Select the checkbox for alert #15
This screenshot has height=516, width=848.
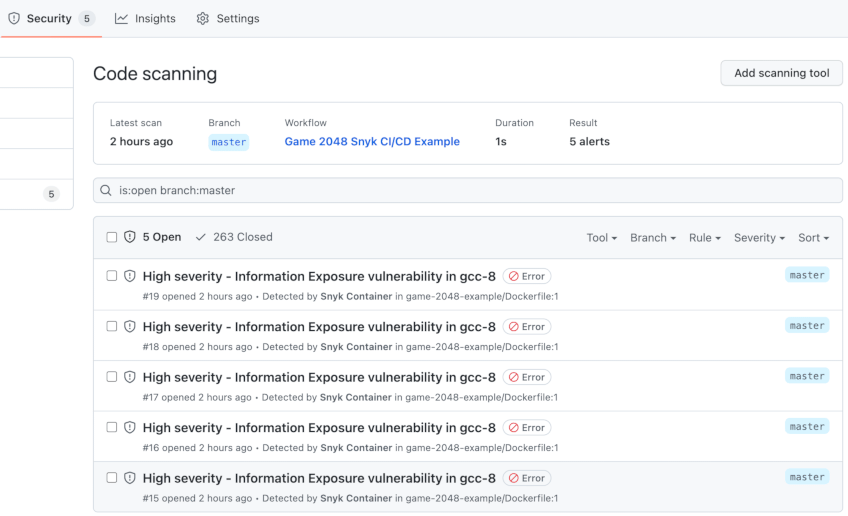pyautogui.click(x=111, y=478)
